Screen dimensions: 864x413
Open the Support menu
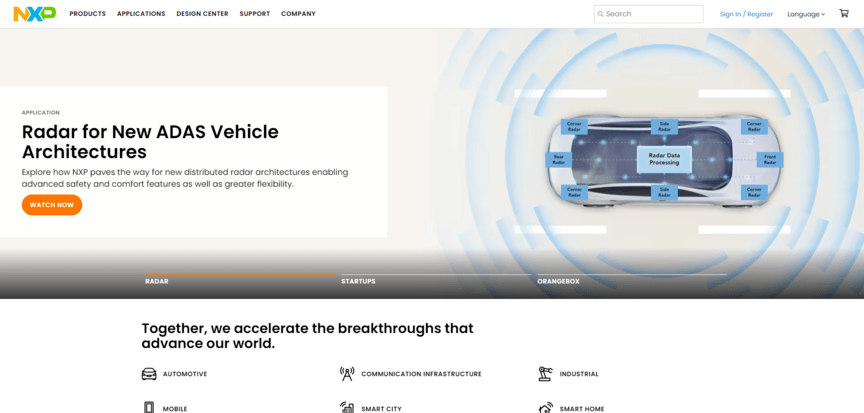(255, 14)
